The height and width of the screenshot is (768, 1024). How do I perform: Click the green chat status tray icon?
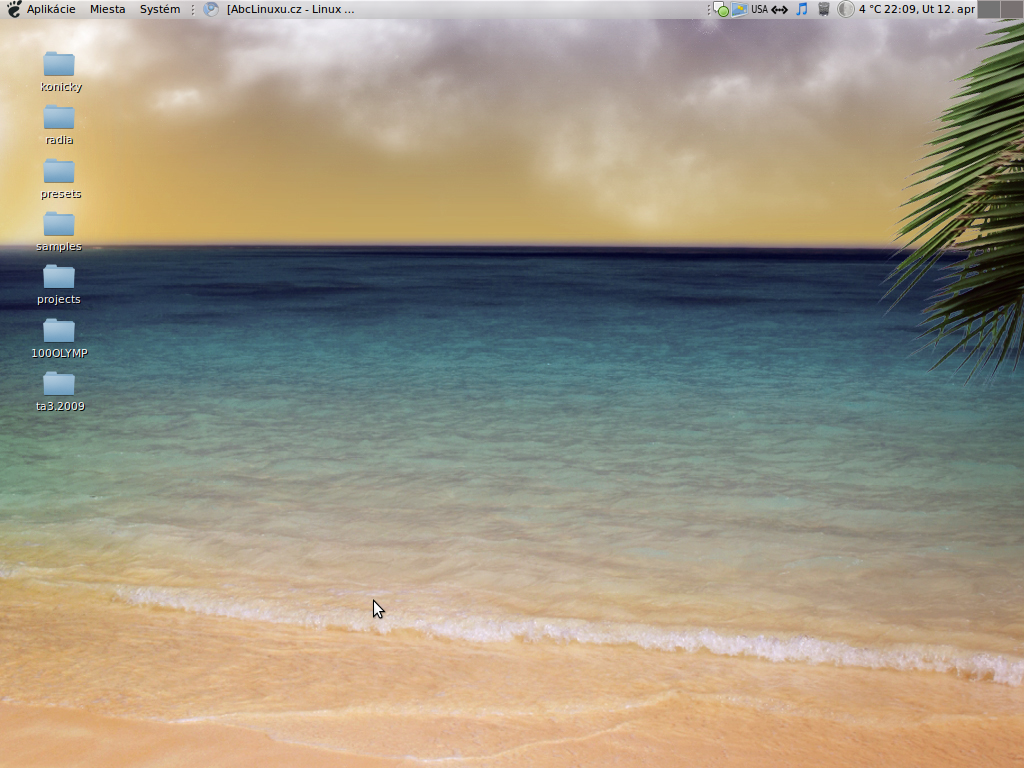tap(721, 10)
